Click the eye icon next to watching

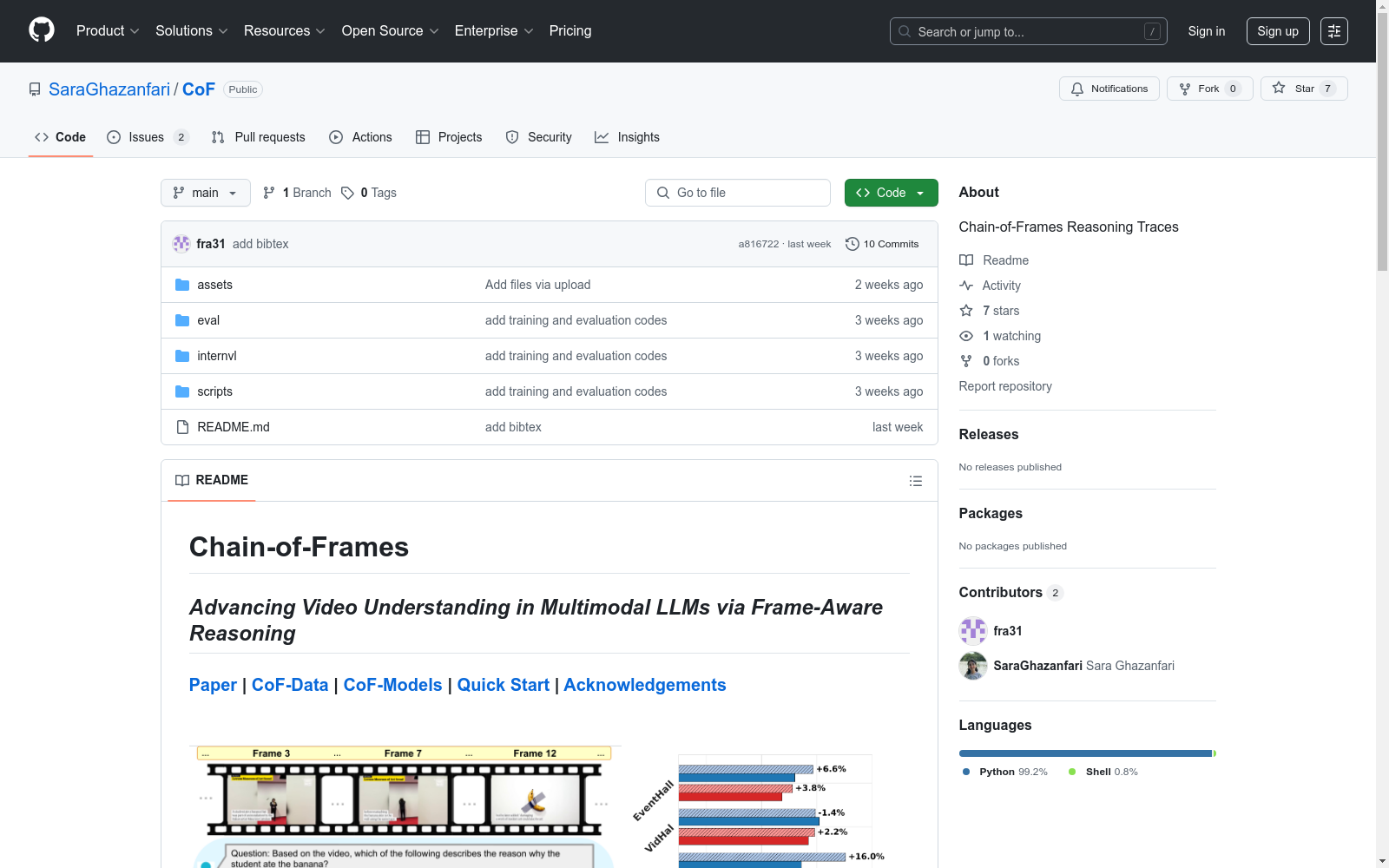click(966, 336)
